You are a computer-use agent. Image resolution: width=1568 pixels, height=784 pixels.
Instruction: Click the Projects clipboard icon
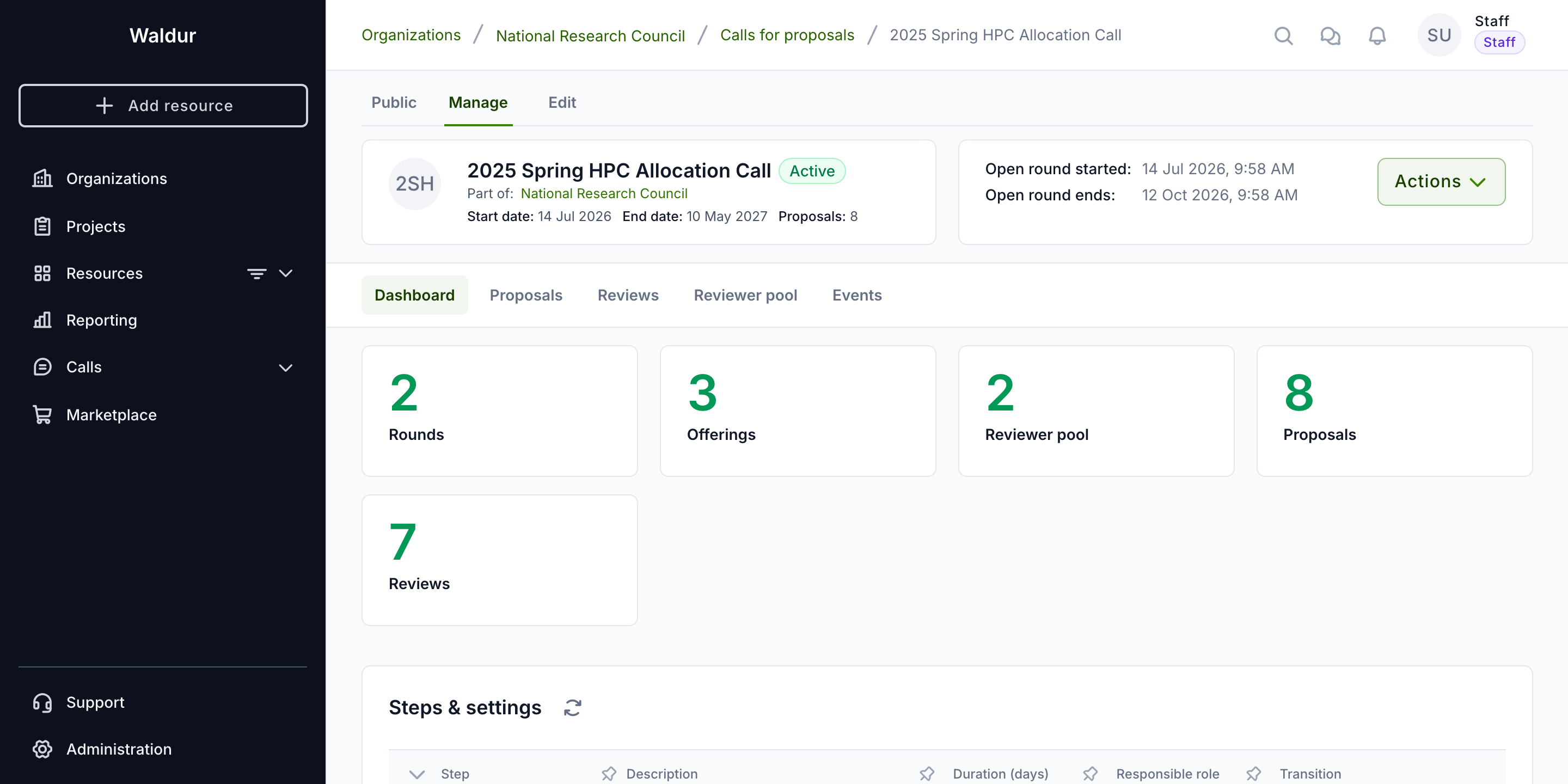pos(42,226)
